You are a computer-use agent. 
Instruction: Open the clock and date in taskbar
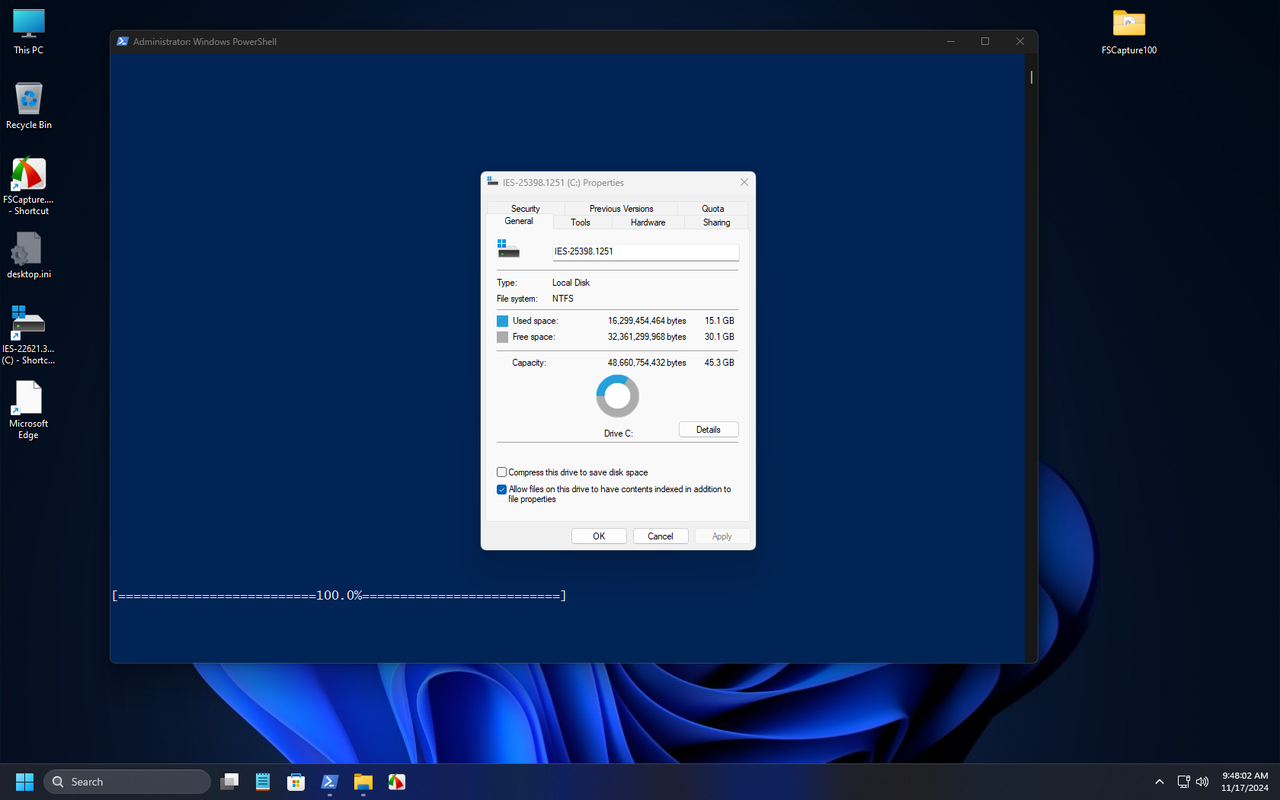click(1243, 781)
